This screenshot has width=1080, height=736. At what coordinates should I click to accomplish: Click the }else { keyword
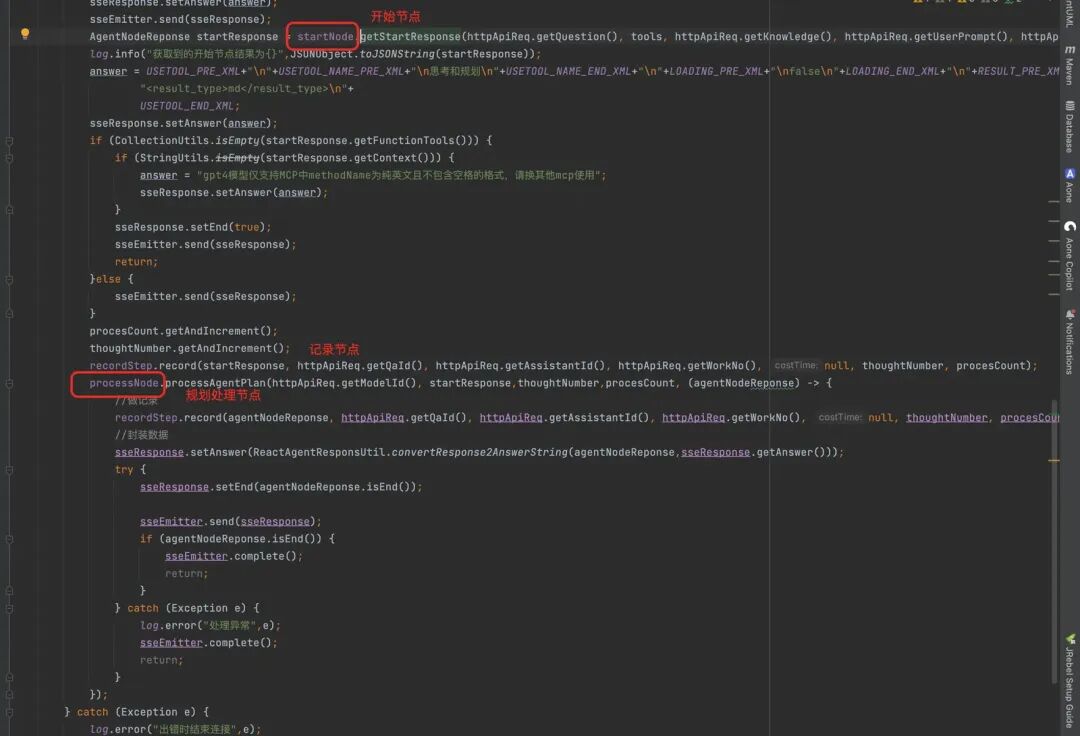coord(111,279)
